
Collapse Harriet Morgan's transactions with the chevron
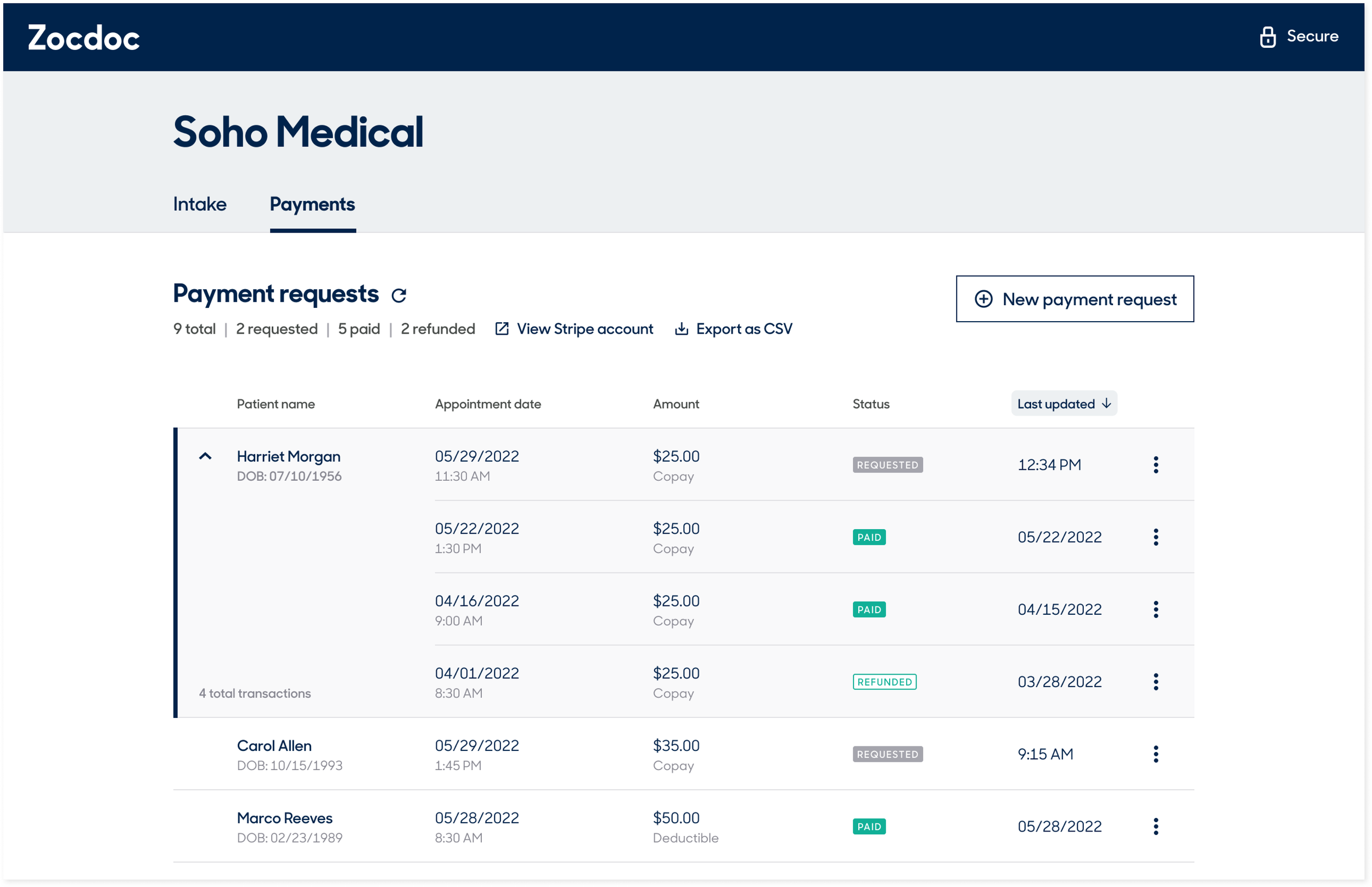[205, 456]
